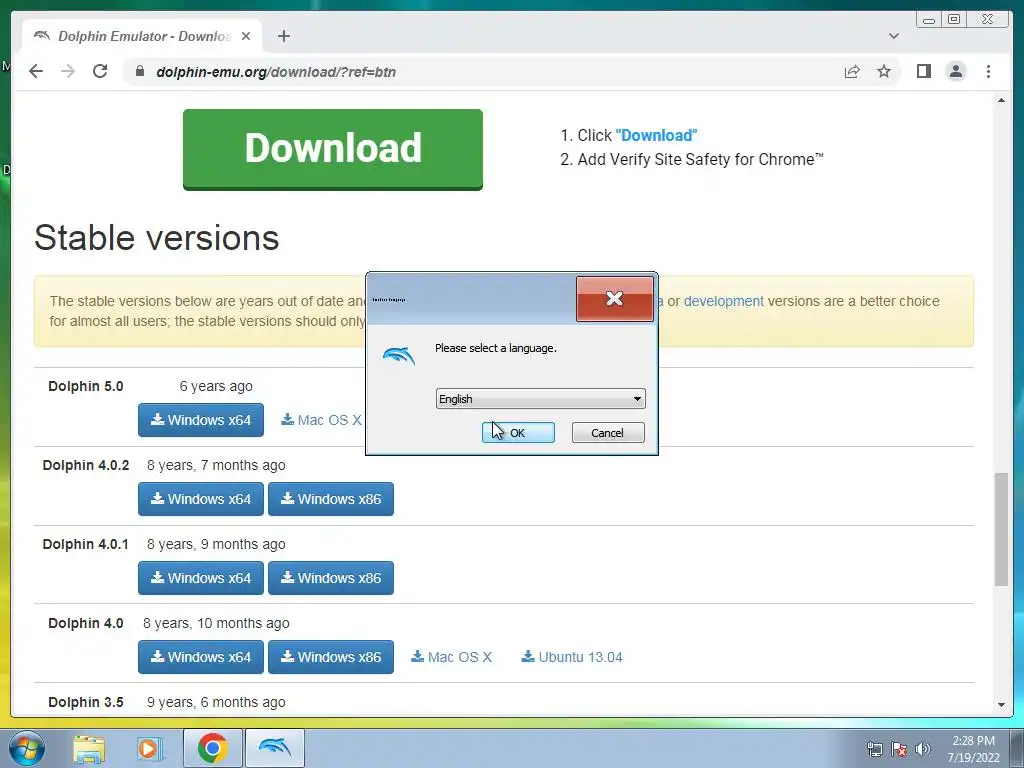Open Dolphin 4.0 Mac OS X link
The width and height of the screenshot is (1024, 768).
coord(451,657)
